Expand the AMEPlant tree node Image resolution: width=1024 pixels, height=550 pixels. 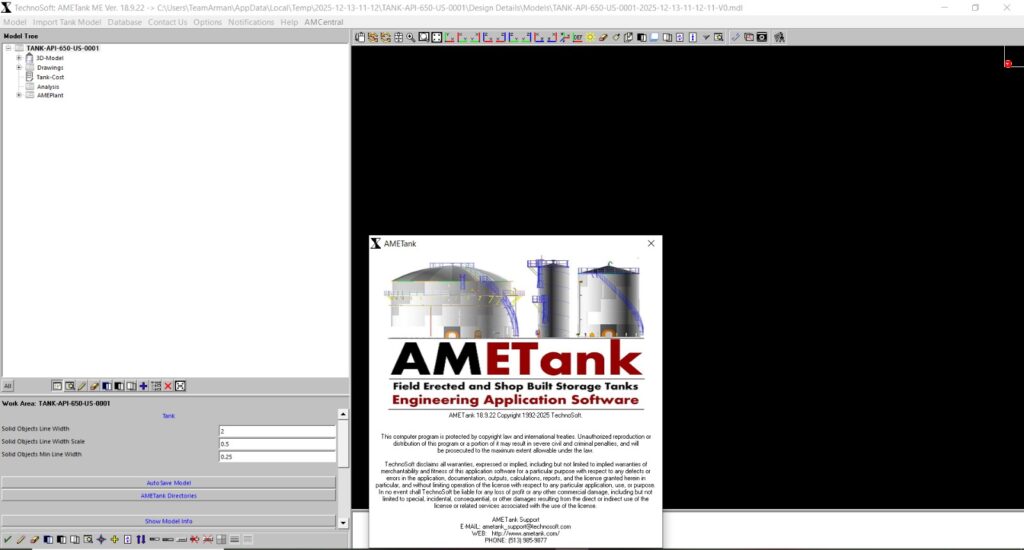[x=19, y=95]
